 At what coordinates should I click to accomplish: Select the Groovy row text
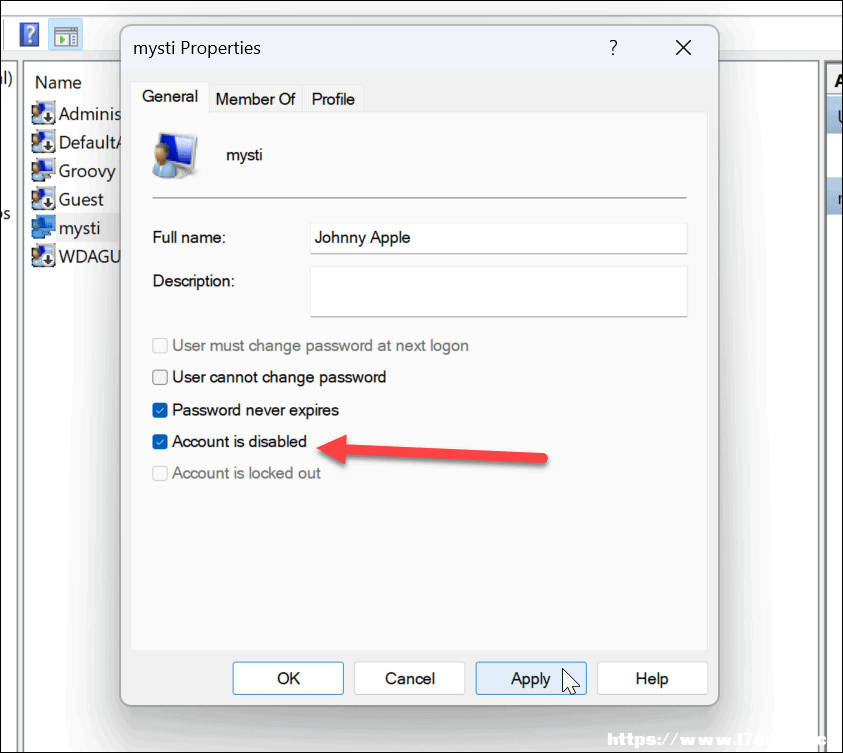[87, 171]
